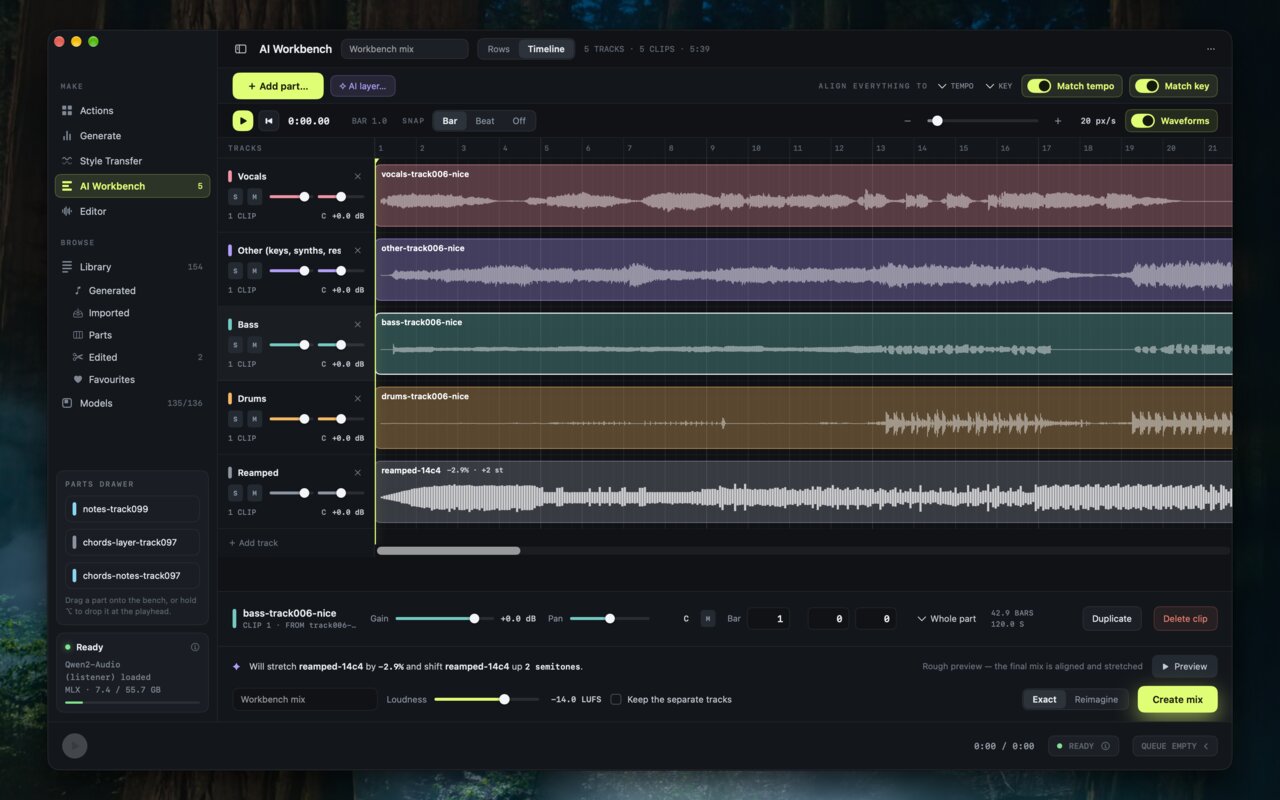Open the Actions section icon

click(x=67, y=111)
